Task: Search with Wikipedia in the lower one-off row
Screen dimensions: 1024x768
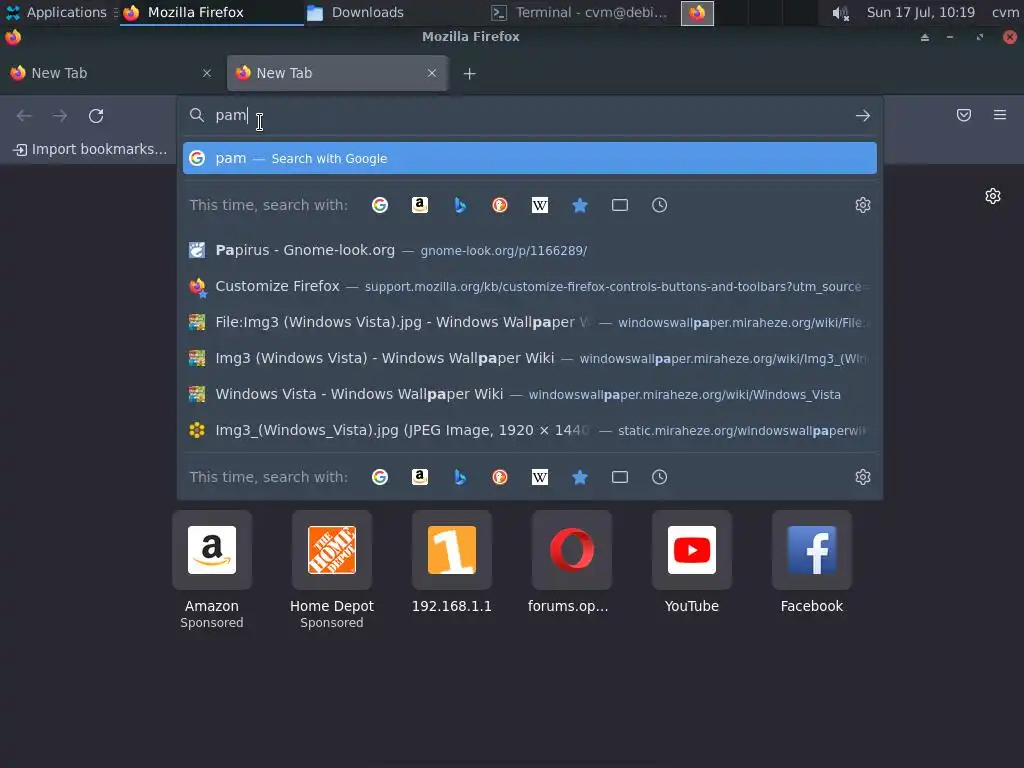Action: pos(539,477)
